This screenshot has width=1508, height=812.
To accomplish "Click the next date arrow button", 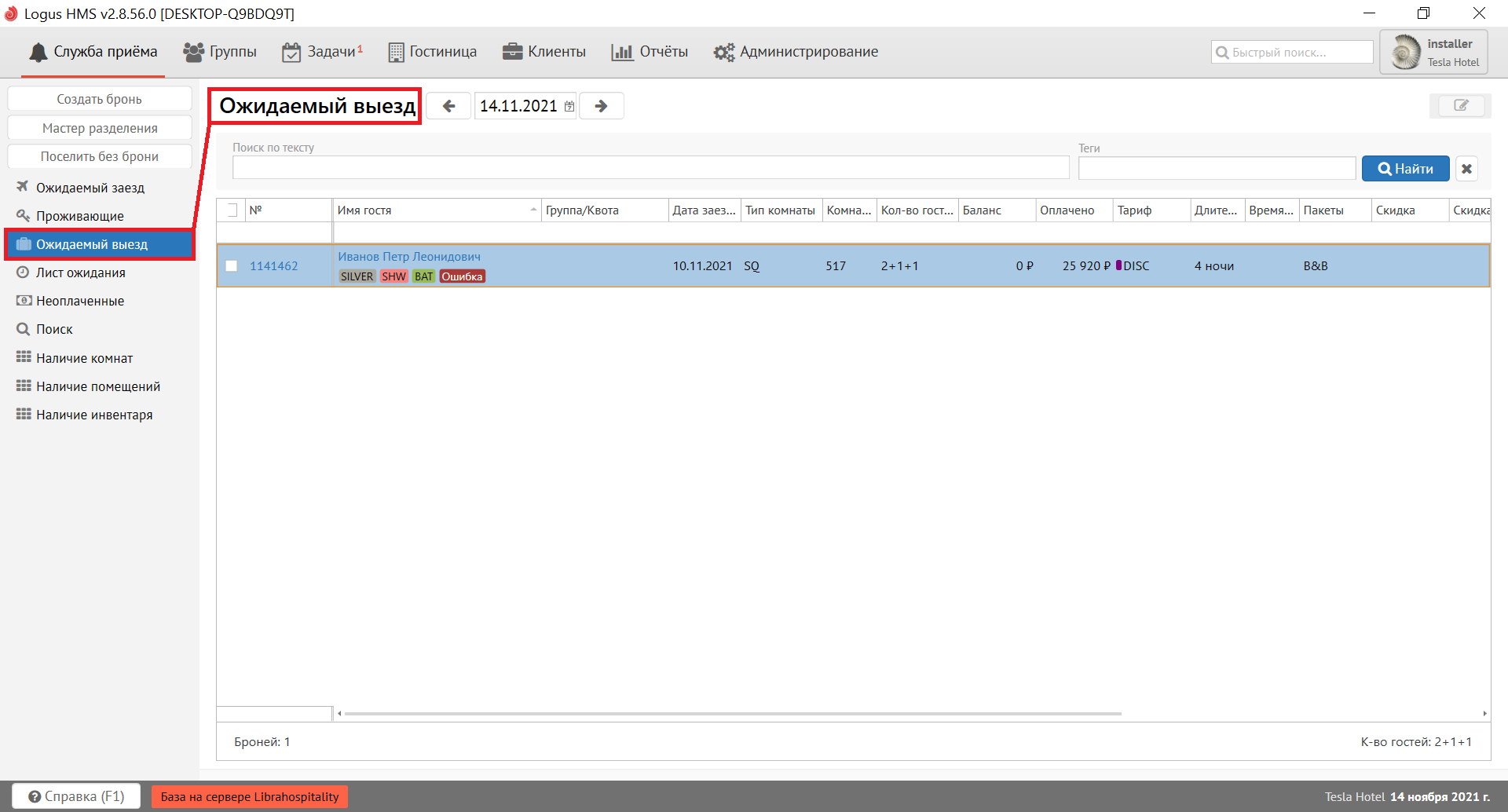I will coord(602,106).
